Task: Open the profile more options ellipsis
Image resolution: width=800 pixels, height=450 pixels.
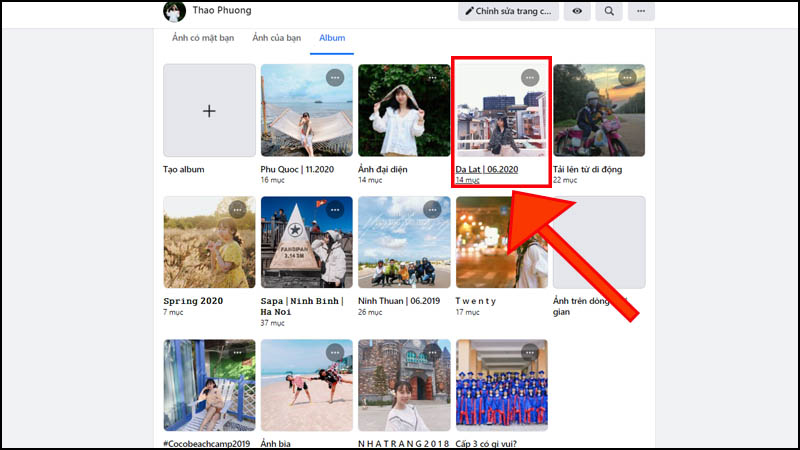Action: [x=641, y=11]
